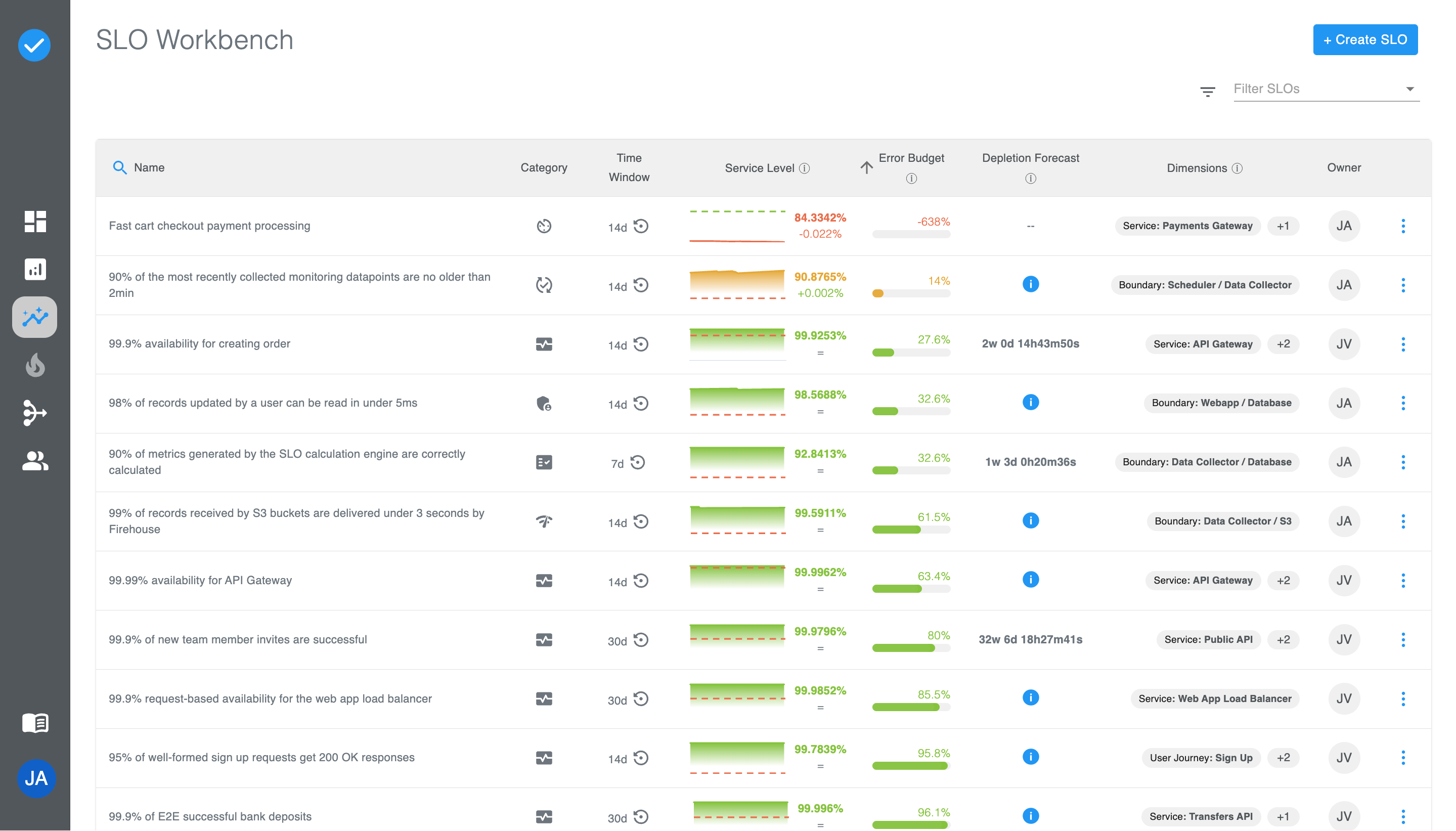Open '99.9% availability for creating order' SLO

click(x=199, y=343)
